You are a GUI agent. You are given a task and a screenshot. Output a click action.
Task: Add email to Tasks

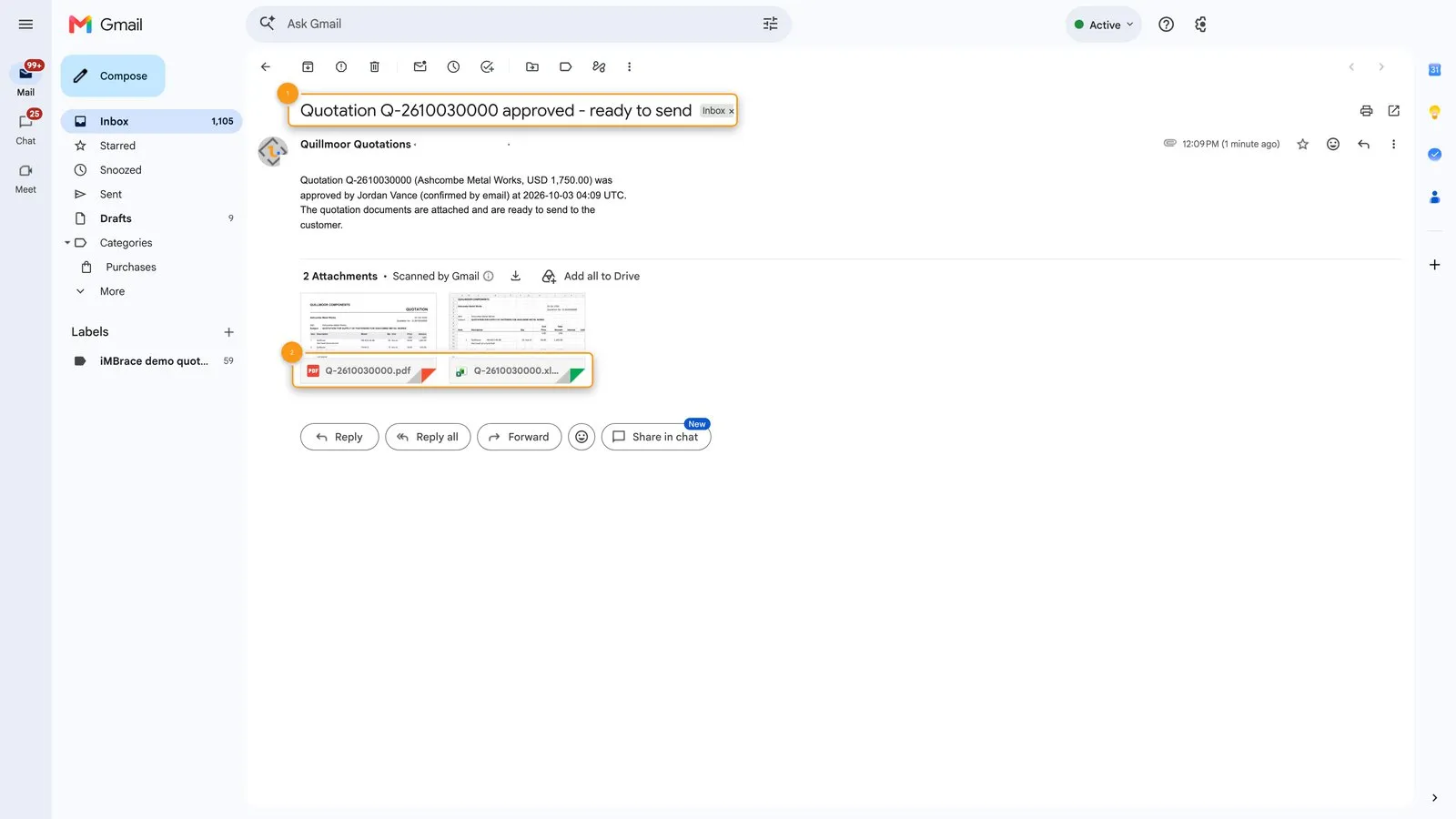pyautogui.click(x=487, y=66)
